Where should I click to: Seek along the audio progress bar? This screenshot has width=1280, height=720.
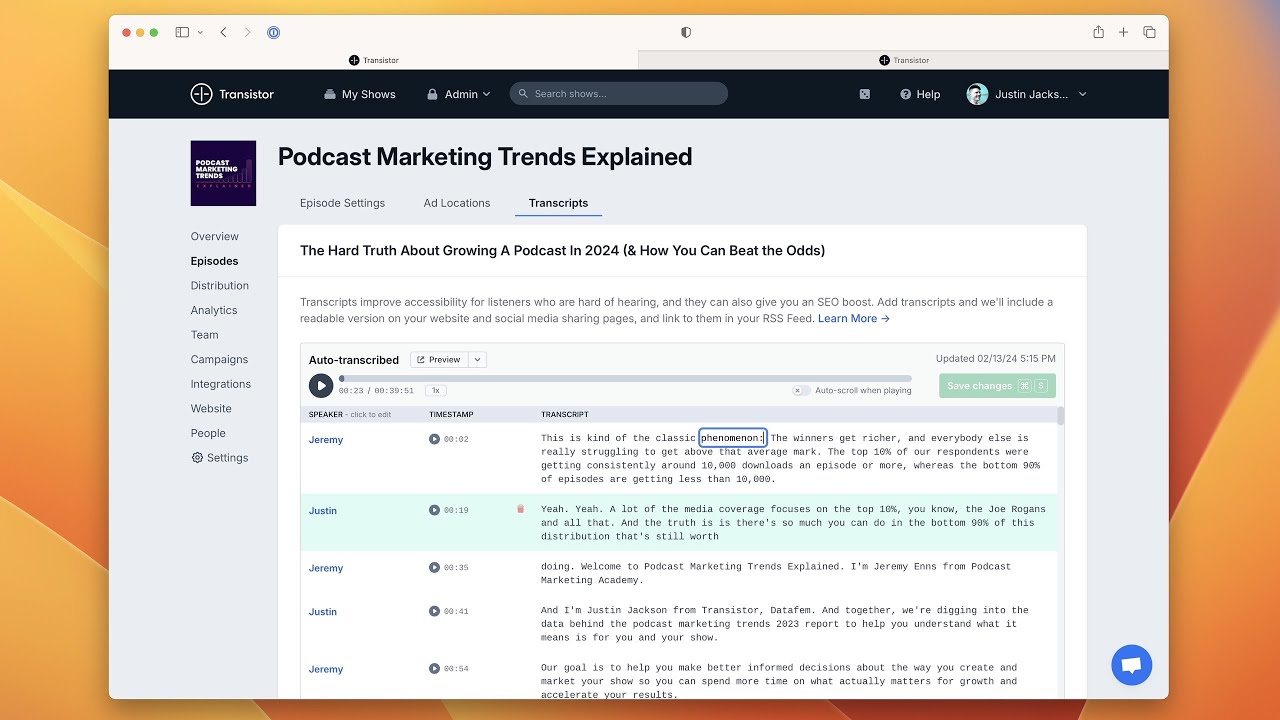625,378
